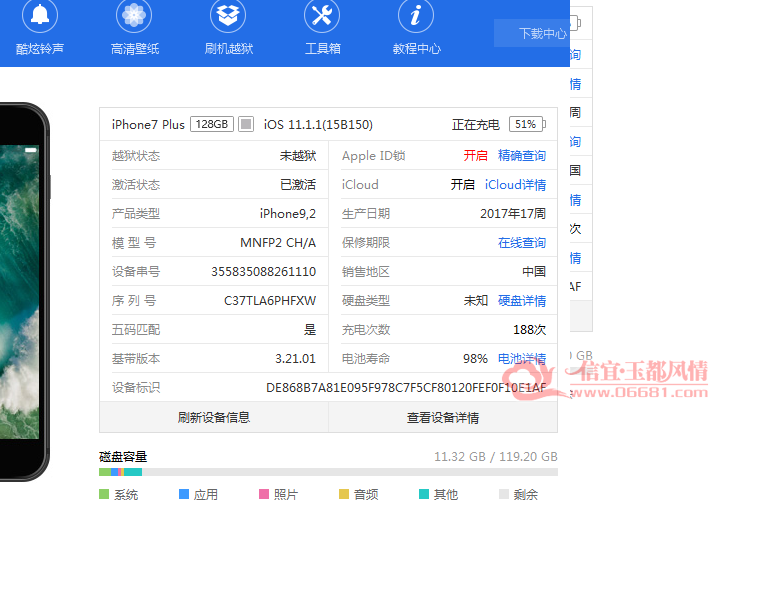Viewport: 768px width, 614px height.
Task: Click the 磁盘容量 disk capacity heading
Action: (x=123, y=457)
